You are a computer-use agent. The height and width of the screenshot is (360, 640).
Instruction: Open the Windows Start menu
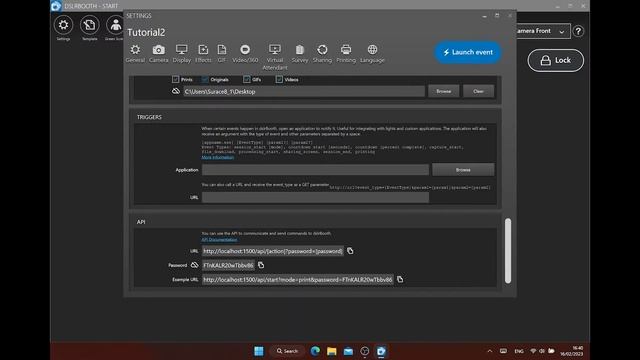[259, 351]
